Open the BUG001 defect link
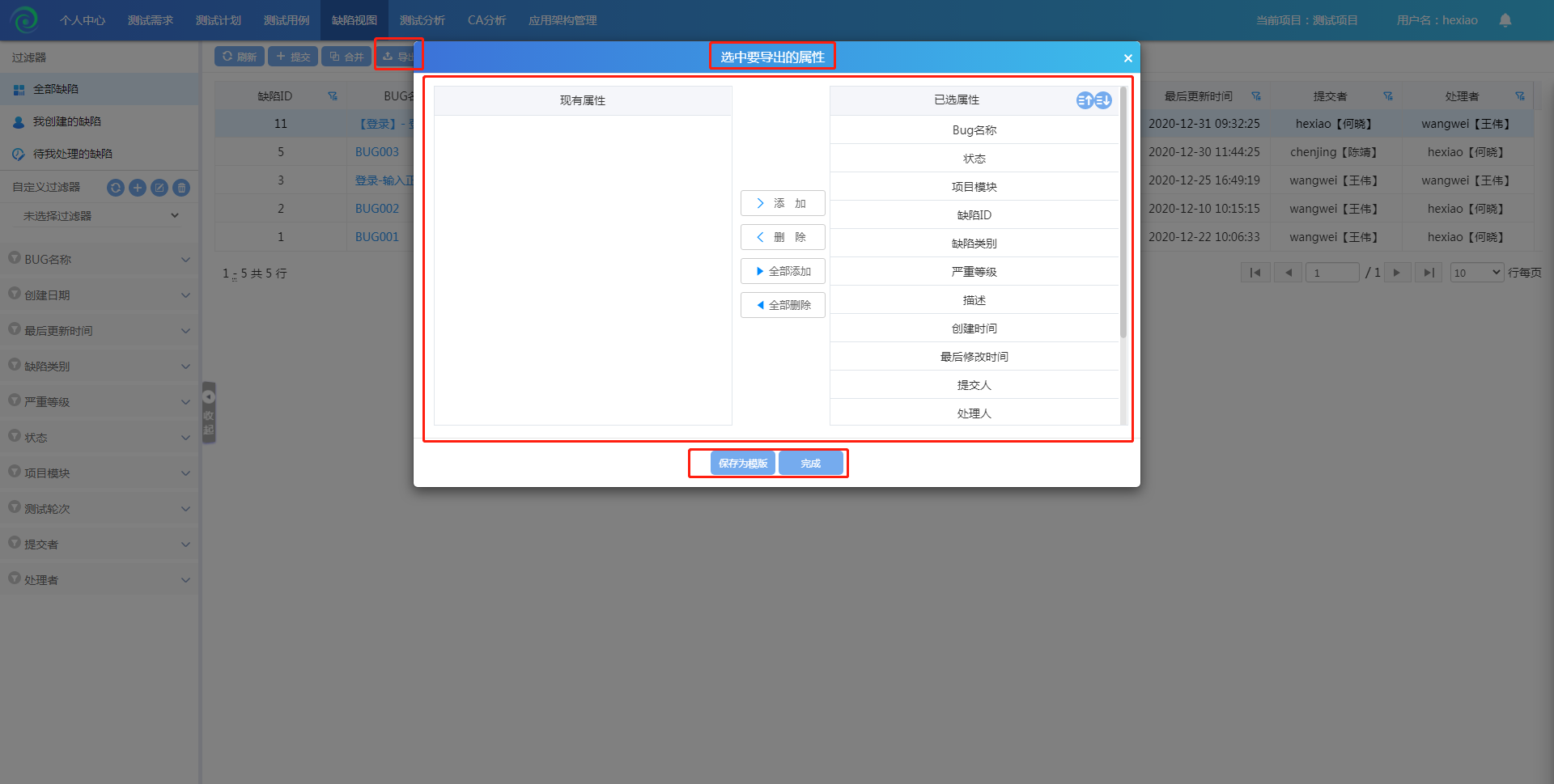Image resolution: width=1554 pixels, height=784 pixels. click(377, 237)
